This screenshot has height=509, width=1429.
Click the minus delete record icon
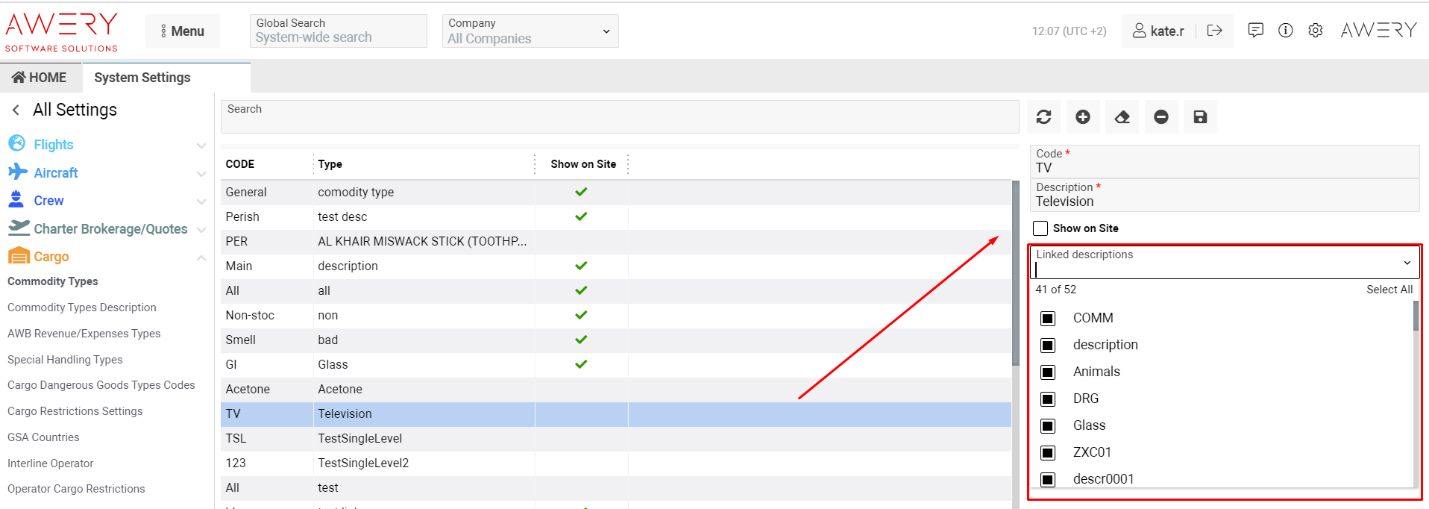1161,117
